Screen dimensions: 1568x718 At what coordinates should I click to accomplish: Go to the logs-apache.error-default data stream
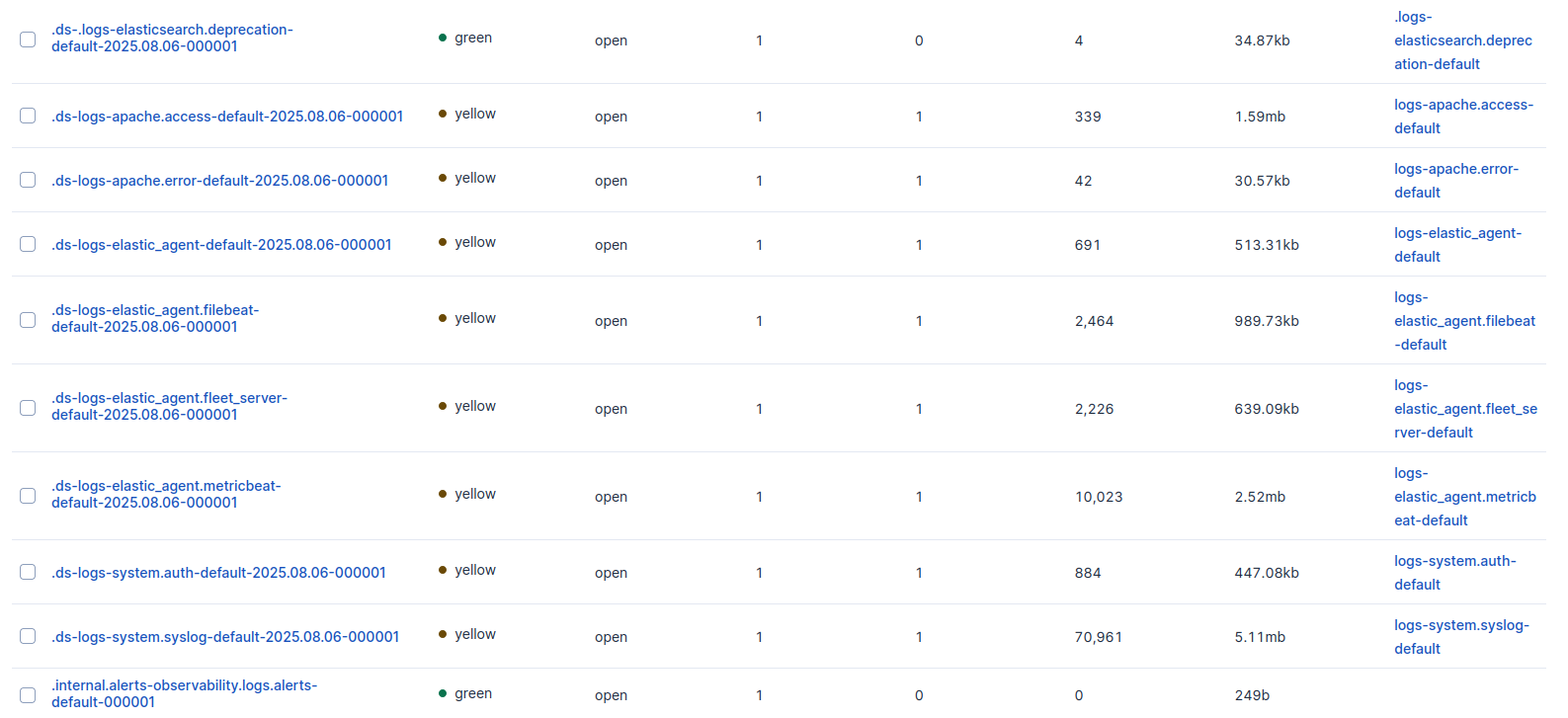[x=1455, y=181]
